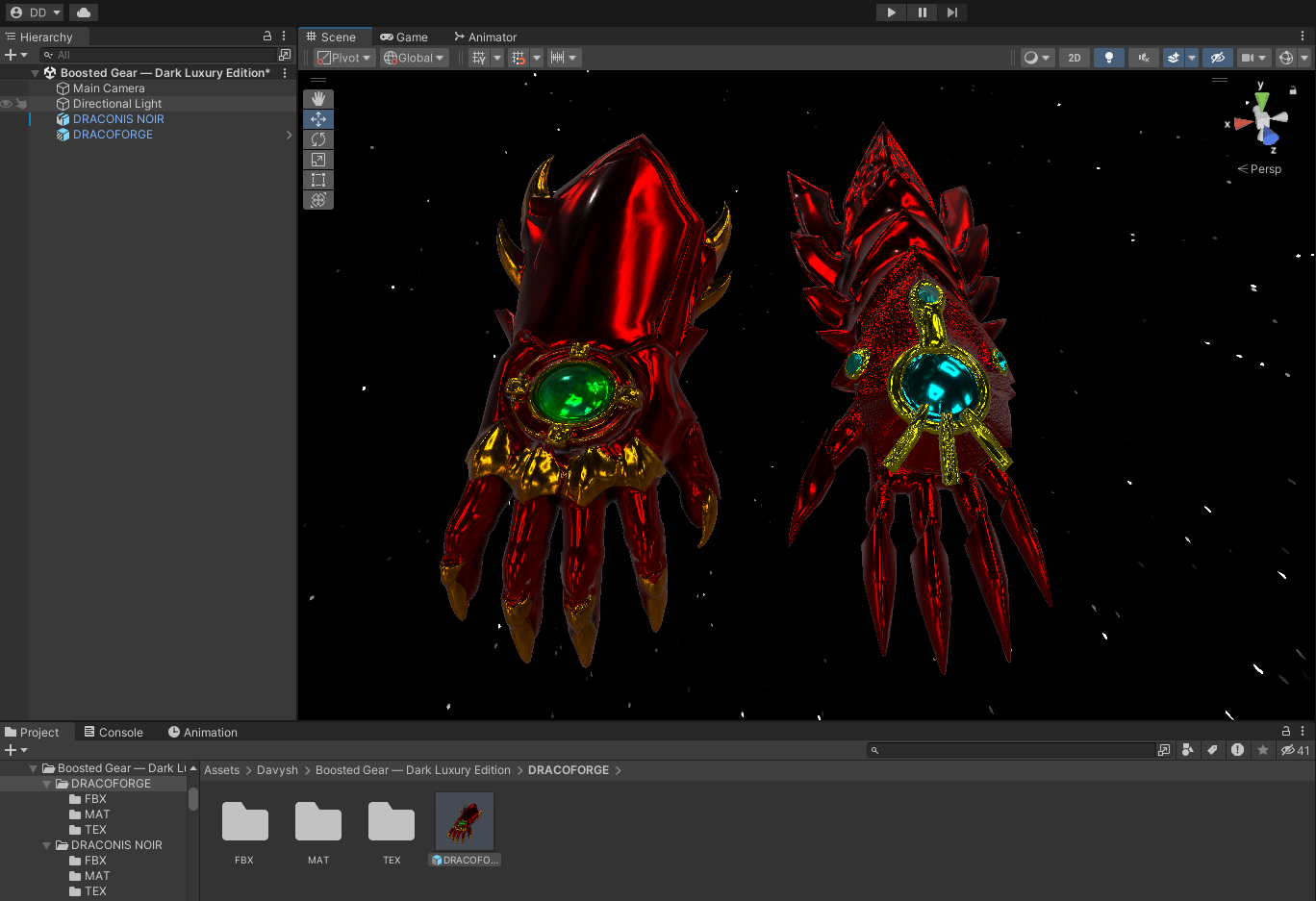Select the Rotate tool
Screen dimensions: 1316x901
(318, 139)
